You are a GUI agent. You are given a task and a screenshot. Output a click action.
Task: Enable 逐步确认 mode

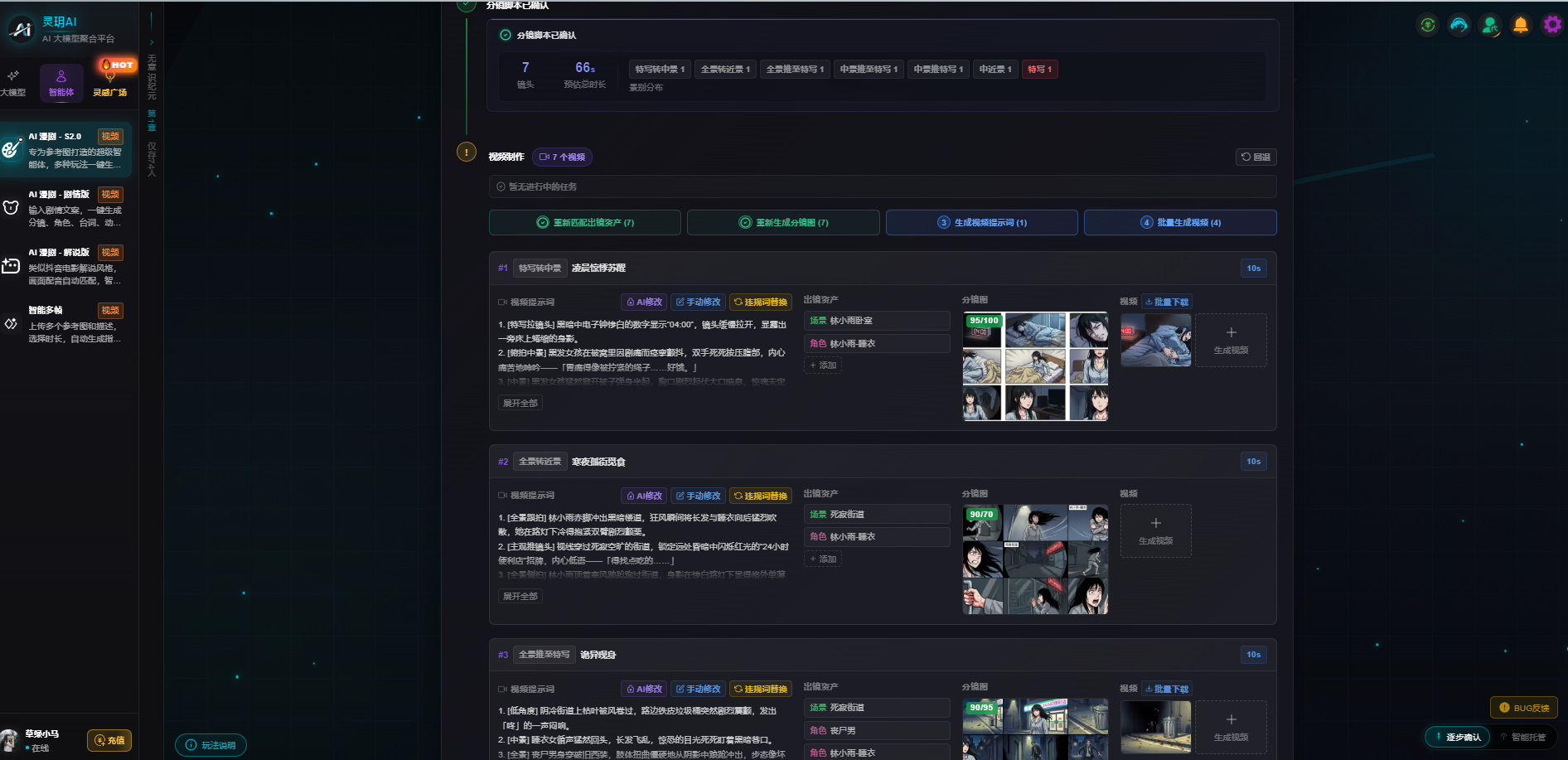pos(1459,737)
